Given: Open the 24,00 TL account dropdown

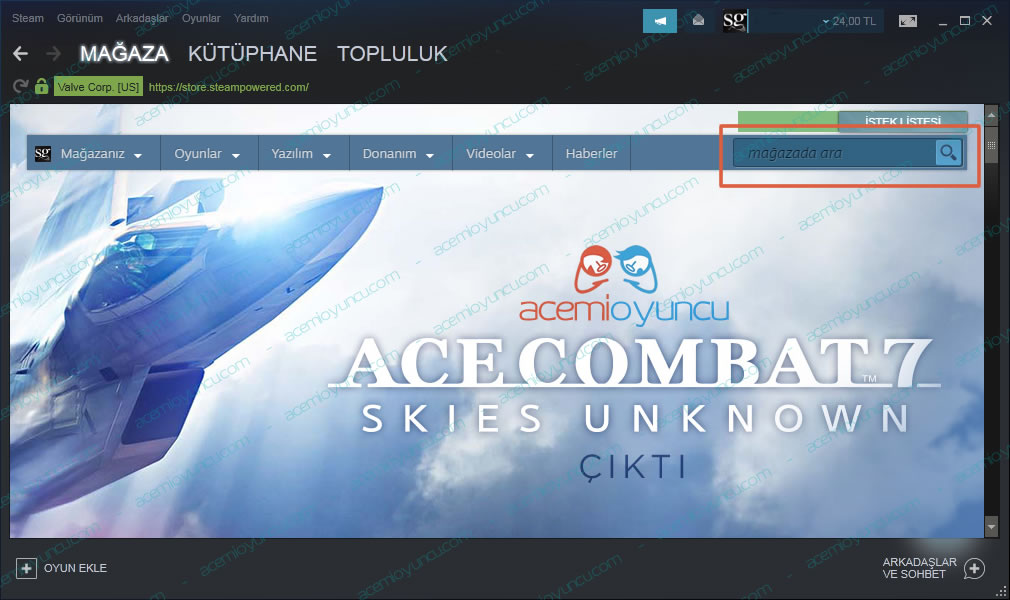Looking at the screenshot, I should click(x=849, y=21).
